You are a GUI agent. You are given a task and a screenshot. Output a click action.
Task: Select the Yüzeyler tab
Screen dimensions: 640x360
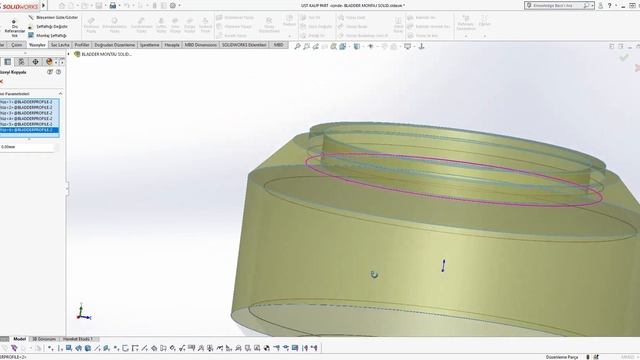tap(37, 45)
